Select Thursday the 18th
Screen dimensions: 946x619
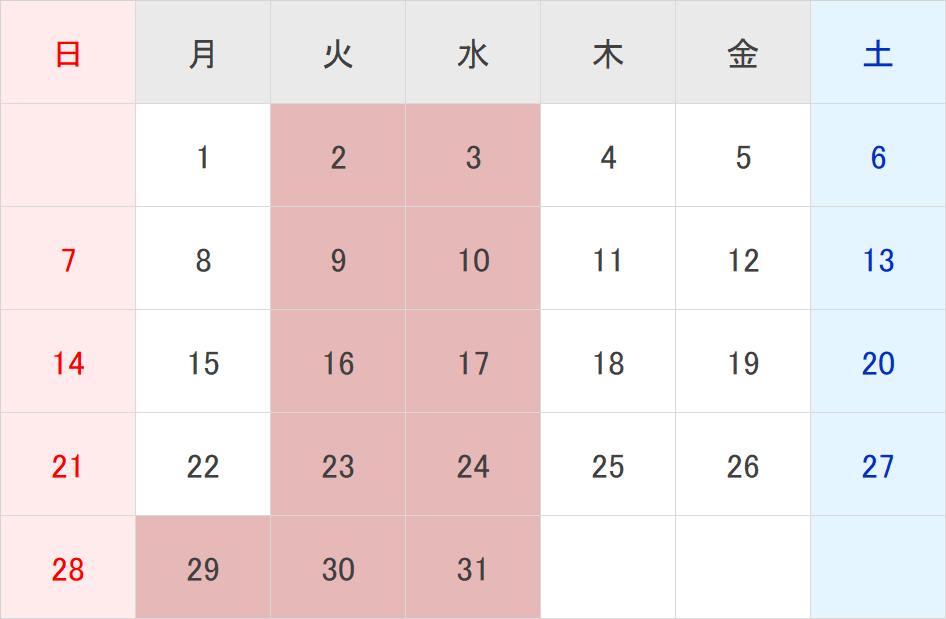click(608, 364)
